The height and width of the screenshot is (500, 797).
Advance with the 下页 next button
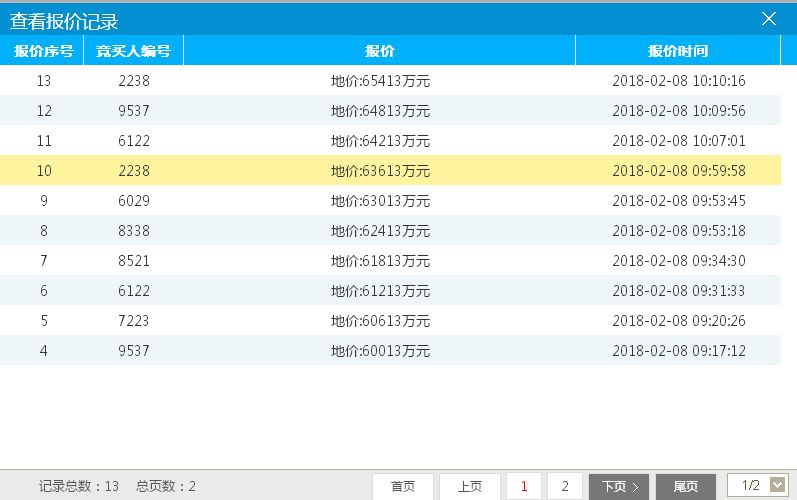click(619, 487)
